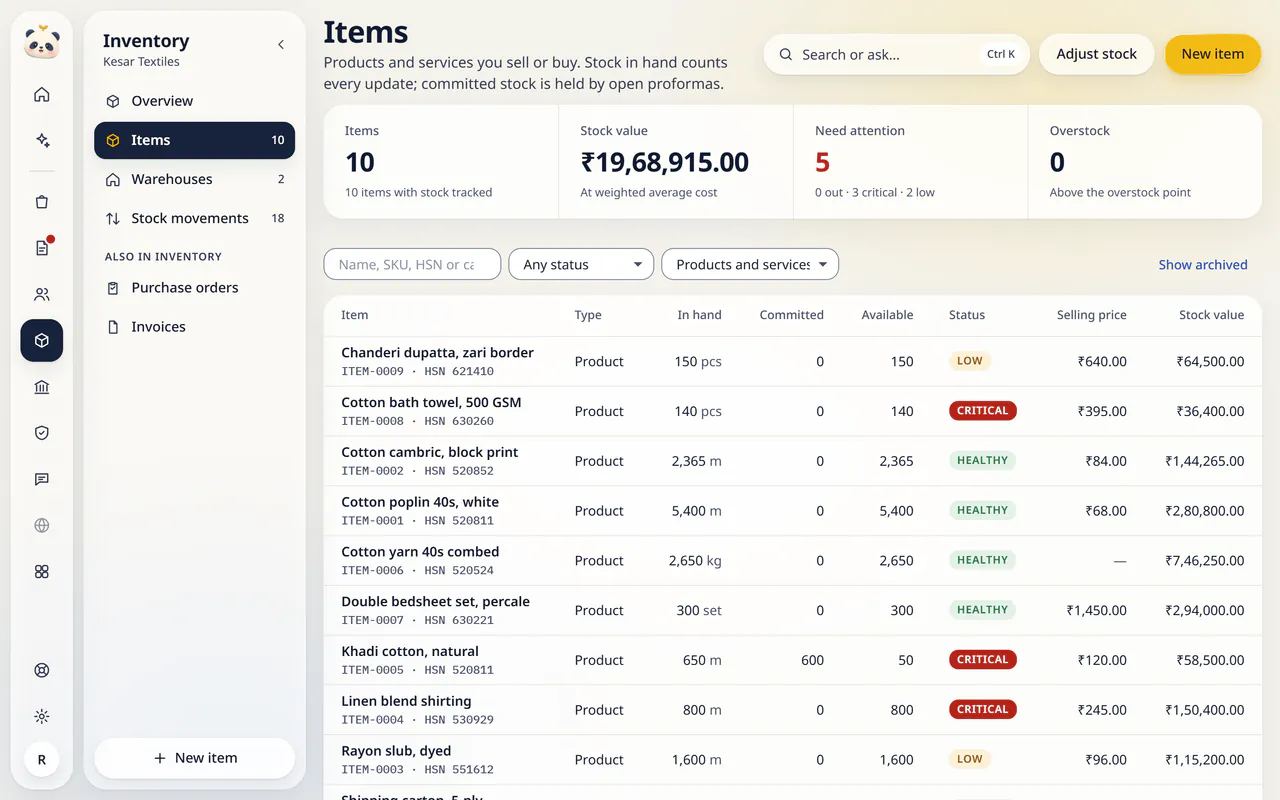This screenshot has width=1280, height=800.
Task: Click the Adjust stock button
Action: tap(1096, 54)
